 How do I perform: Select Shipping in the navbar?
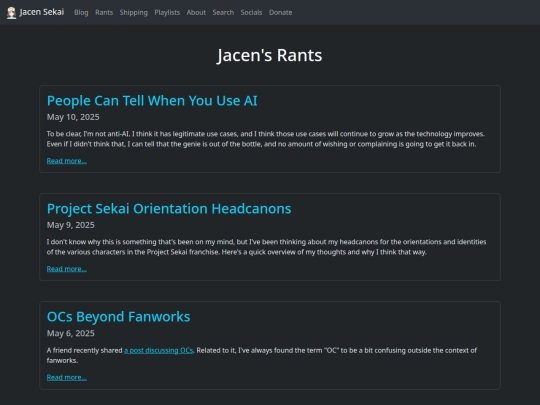coord(134,12)
